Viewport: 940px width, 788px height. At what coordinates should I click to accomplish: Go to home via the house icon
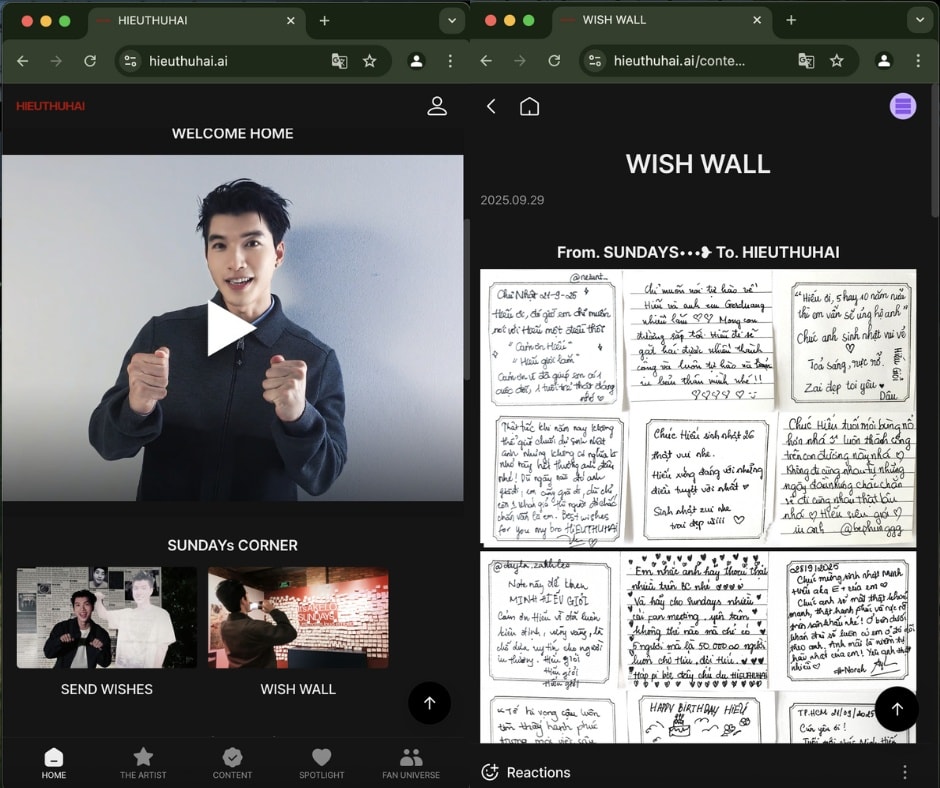[529, 106]
